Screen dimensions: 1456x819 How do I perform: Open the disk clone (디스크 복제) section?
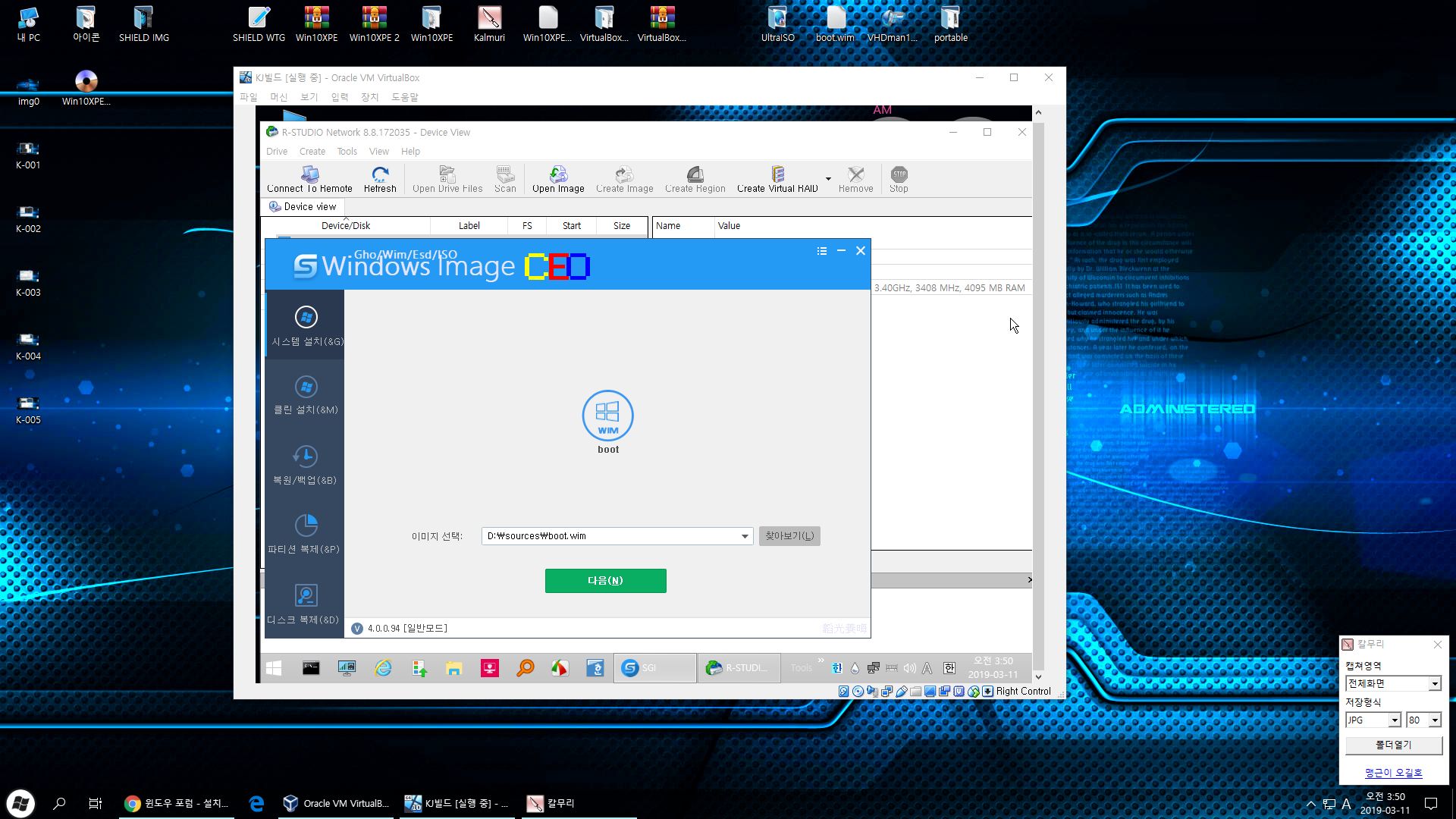[305, 604]
